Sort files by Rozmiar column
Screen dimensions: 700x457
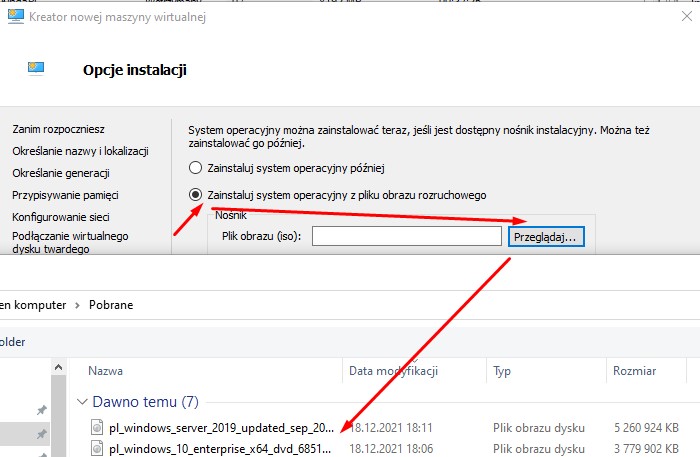634,371
